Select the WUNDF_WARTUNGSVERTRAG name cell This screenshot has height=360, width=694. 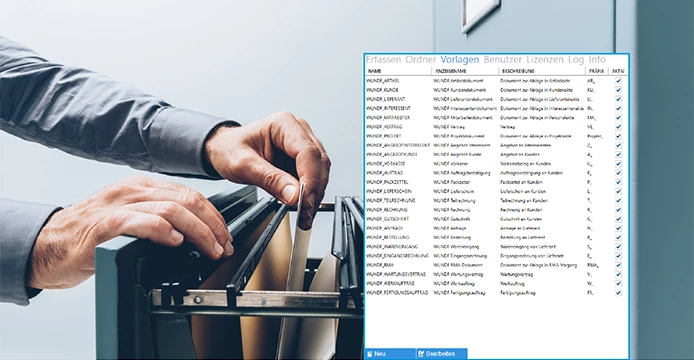tap(395, 275)
